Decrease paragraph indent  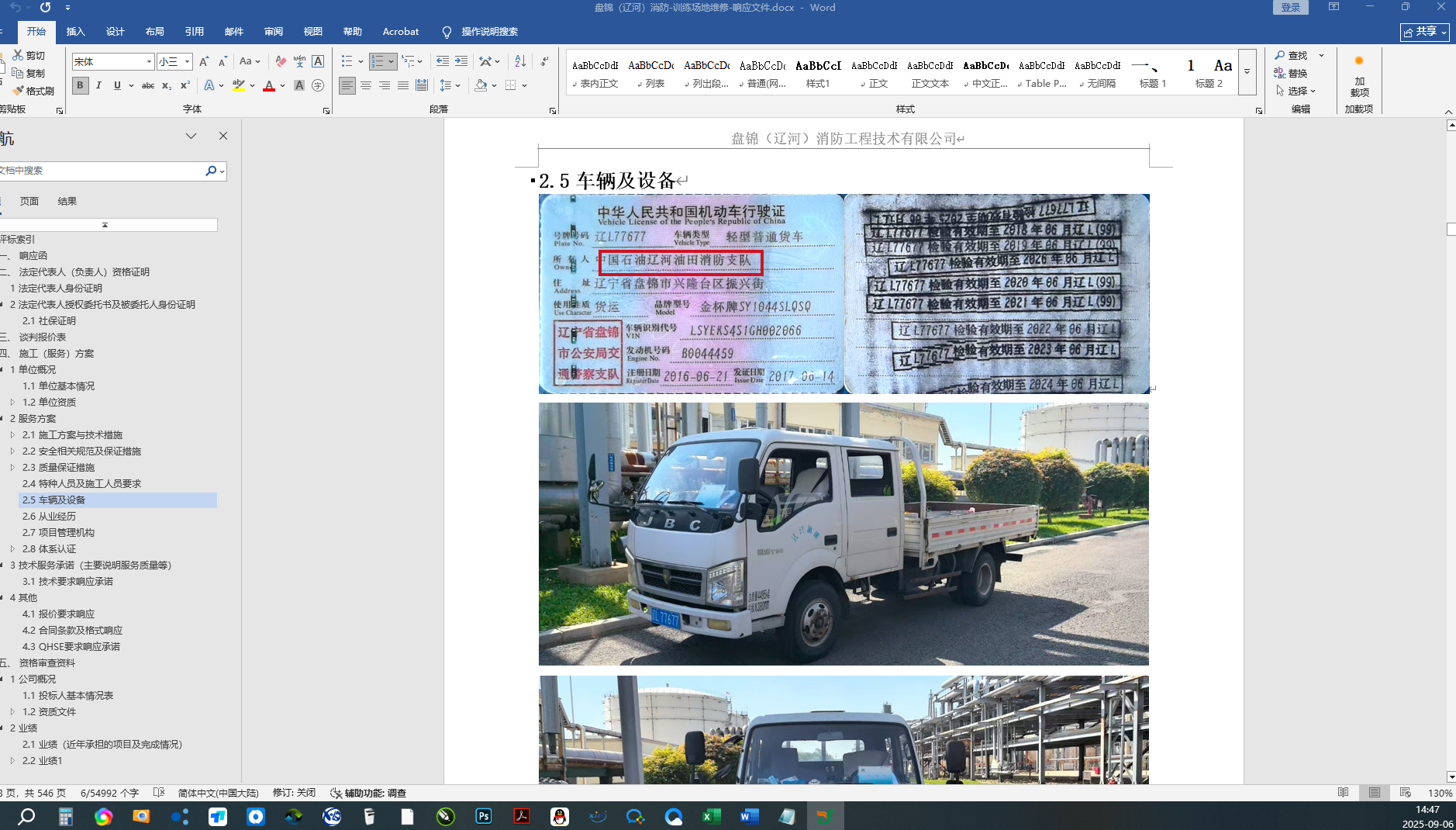443,61
